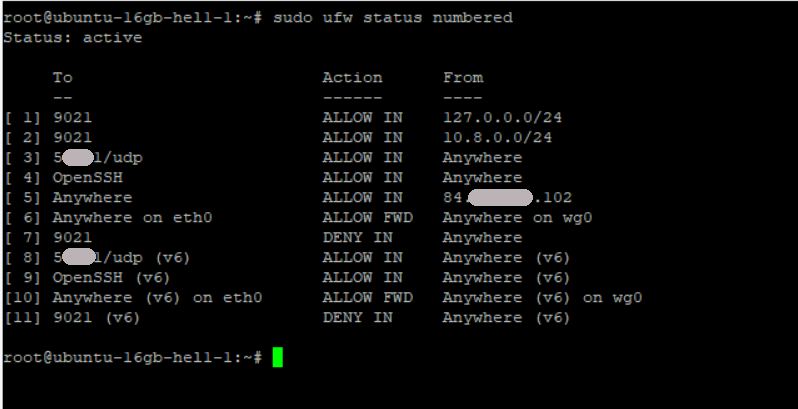Screen dimensions: 798x409
Task: Click the bottom root@ubuntu-16gb-hell-1 prompt
Action: pyautogui.click(x=132, y=357)
